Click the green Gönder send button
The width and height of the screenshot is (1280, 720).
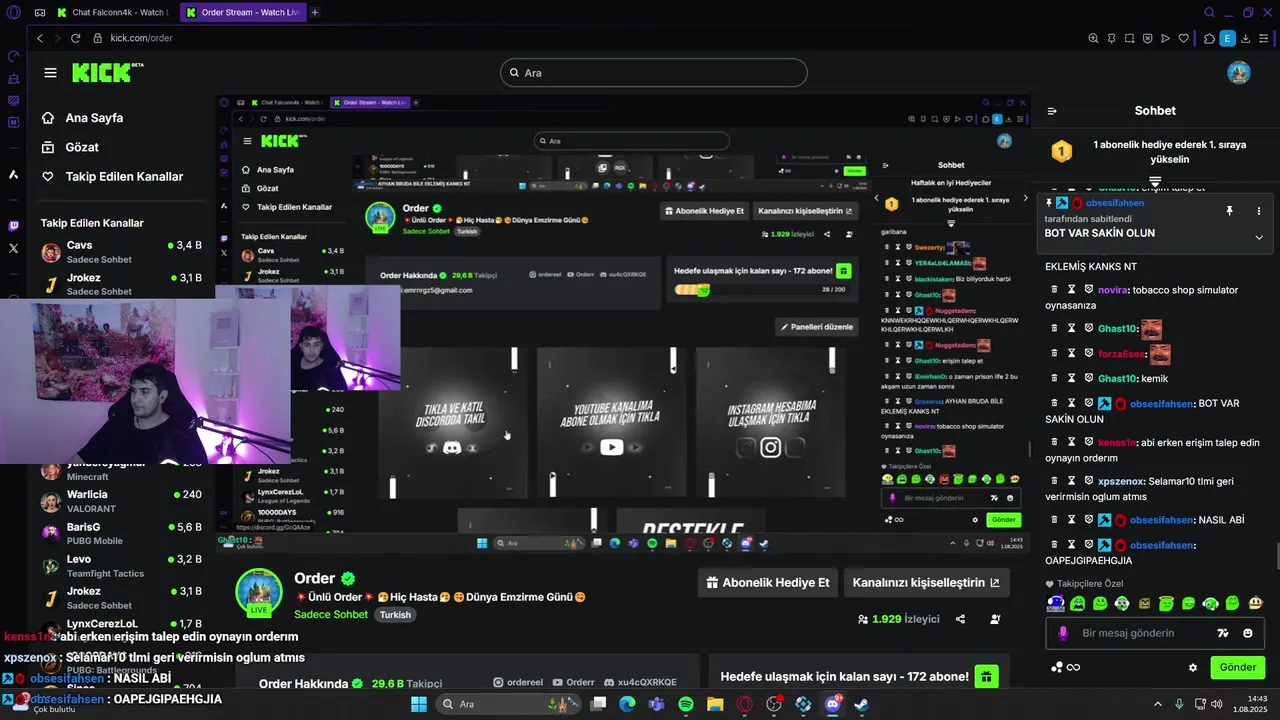point(1237,667)
